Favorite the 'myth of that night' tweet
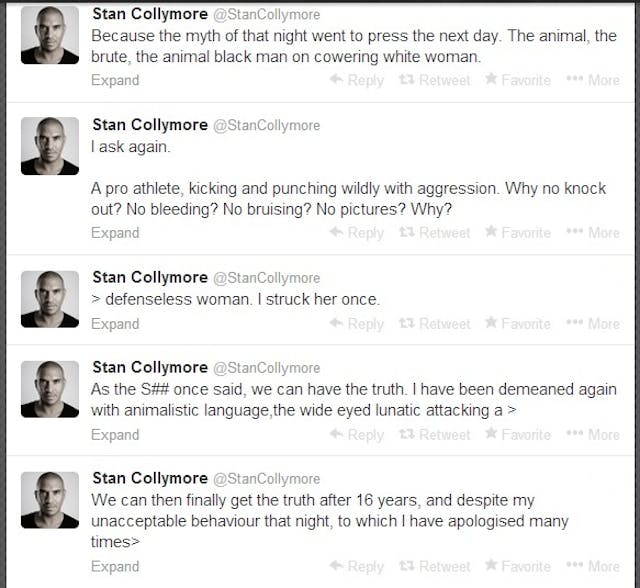This screenshot has width=640, height=588. 518,80
